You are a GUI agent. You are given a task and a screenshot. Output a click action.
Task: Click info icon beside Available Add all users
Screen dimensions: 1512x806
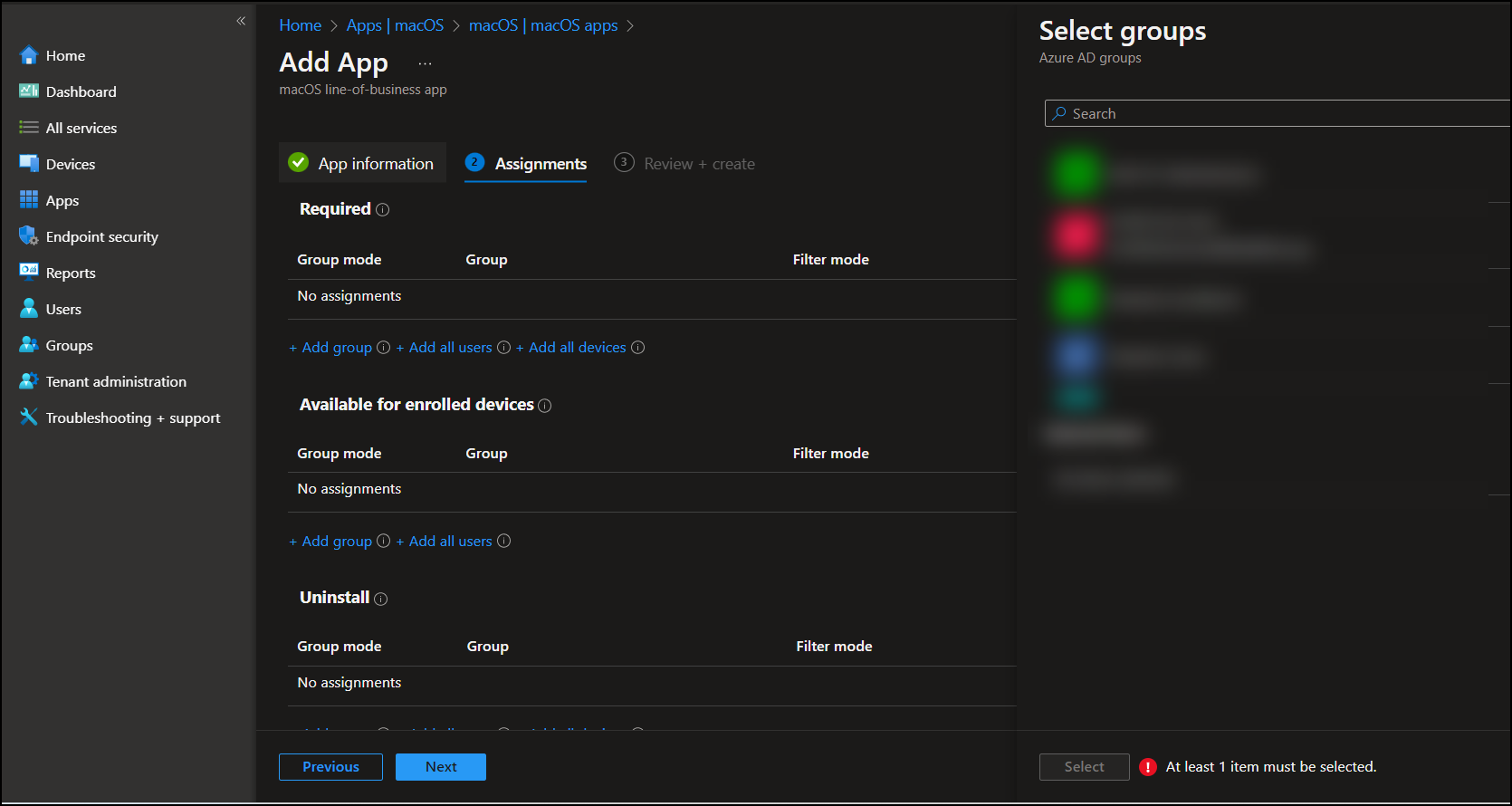coord(504,541)
